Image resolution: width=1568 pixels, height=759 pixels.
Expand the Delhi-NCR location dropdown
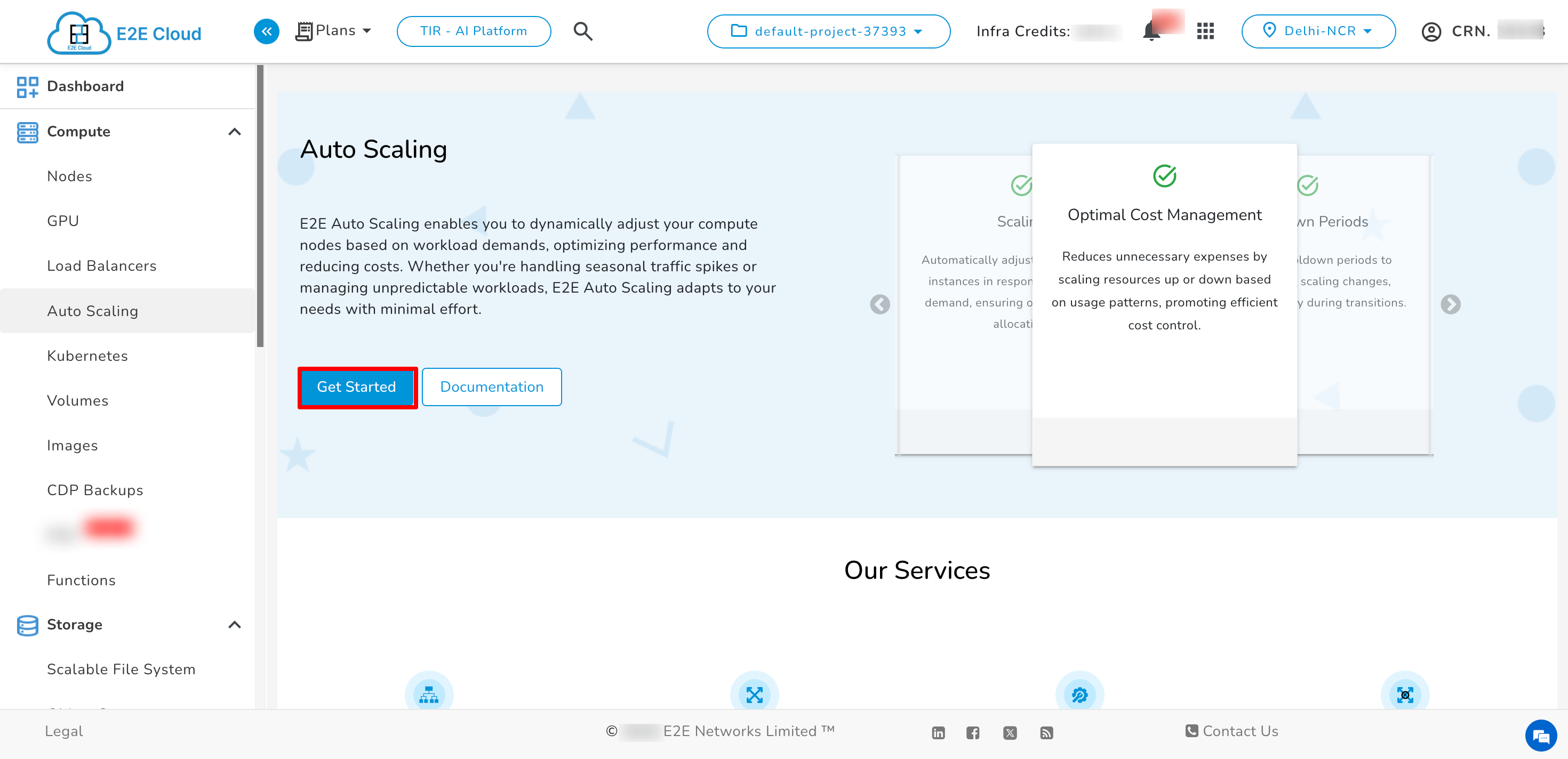[x=1318, y=31]
